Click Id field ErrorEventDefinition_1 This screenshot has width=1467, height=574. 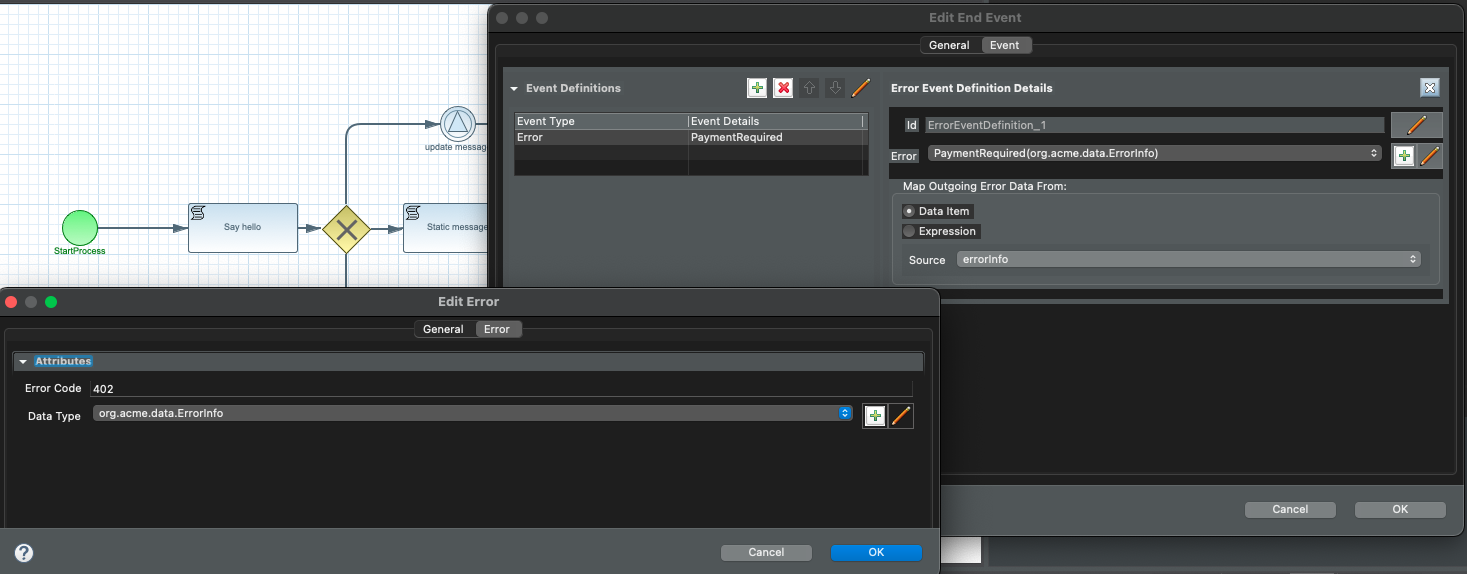[1154, 125]
